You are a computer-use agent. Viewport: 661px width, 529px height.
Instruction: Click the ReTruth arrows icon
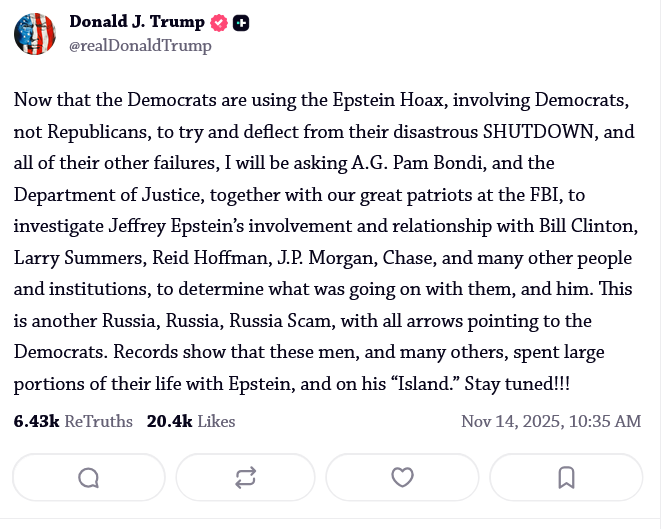pos(245,478)
